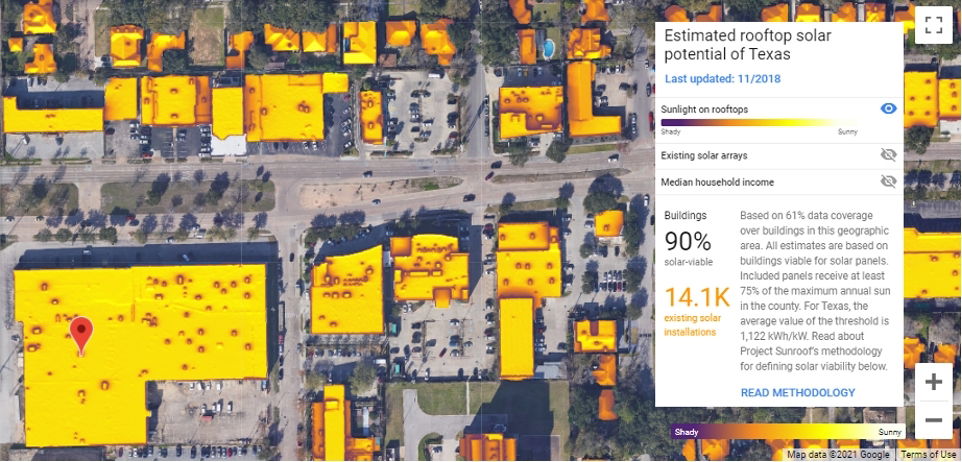Show the Existing solar arrays layer

[x=888, y=155]
